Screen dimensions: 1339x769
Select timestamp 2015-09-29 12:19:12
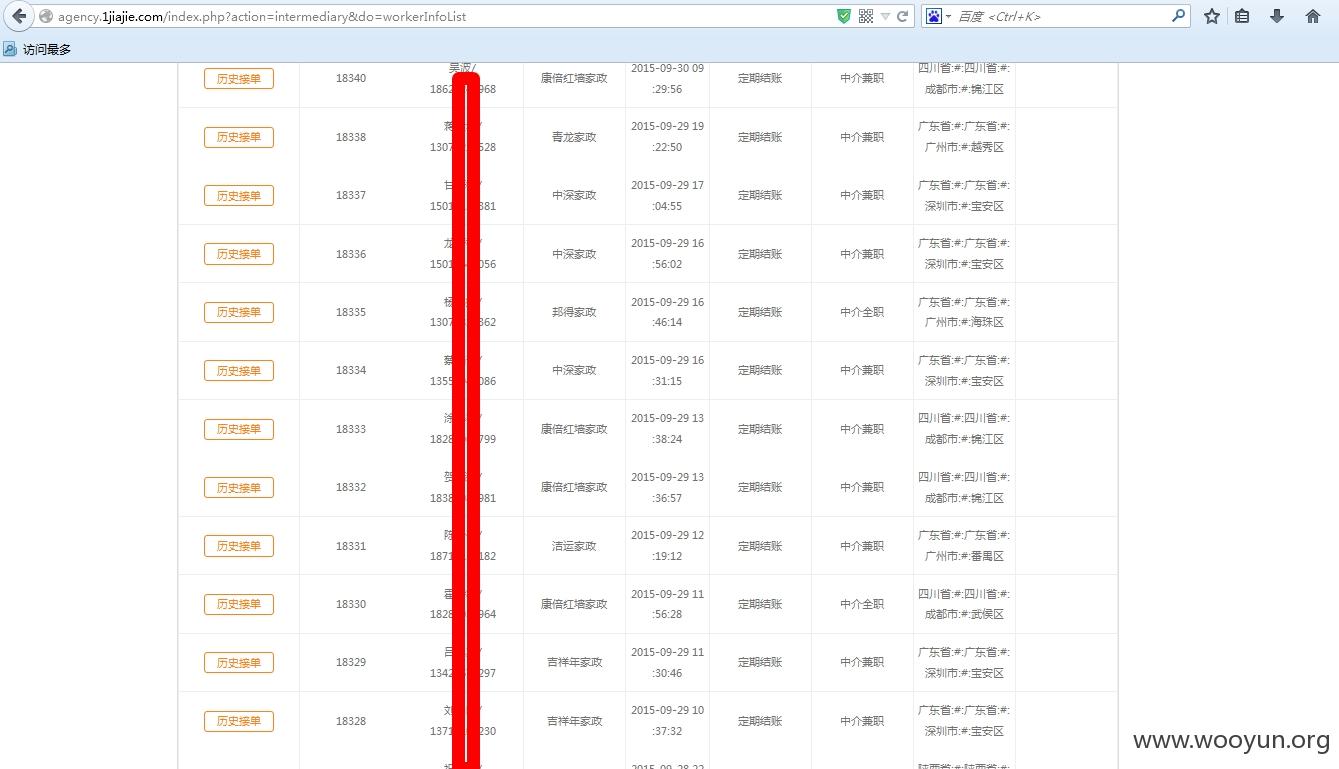[667, 546]
